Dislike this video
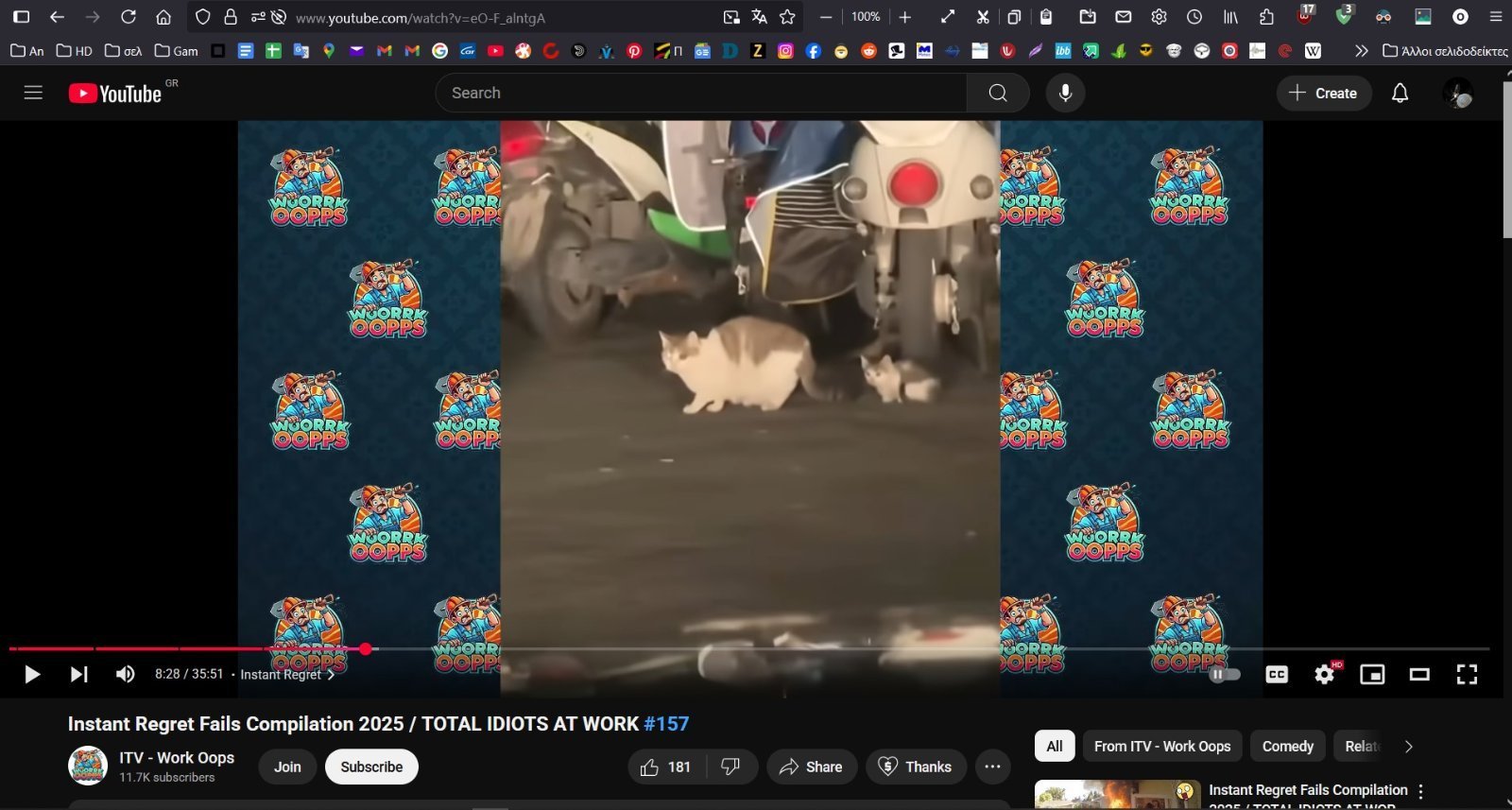The image size is (1512, 810). coord(730,767)
